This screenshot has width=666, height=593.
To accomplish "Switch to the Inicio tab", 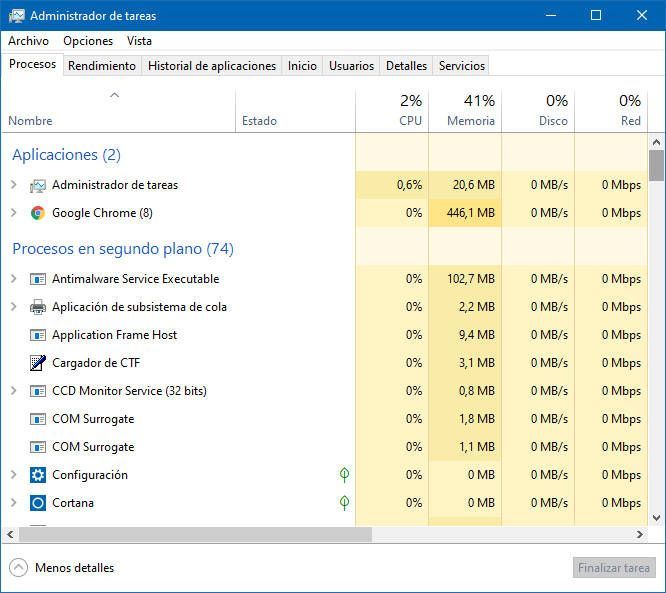I will coord(302,66).
